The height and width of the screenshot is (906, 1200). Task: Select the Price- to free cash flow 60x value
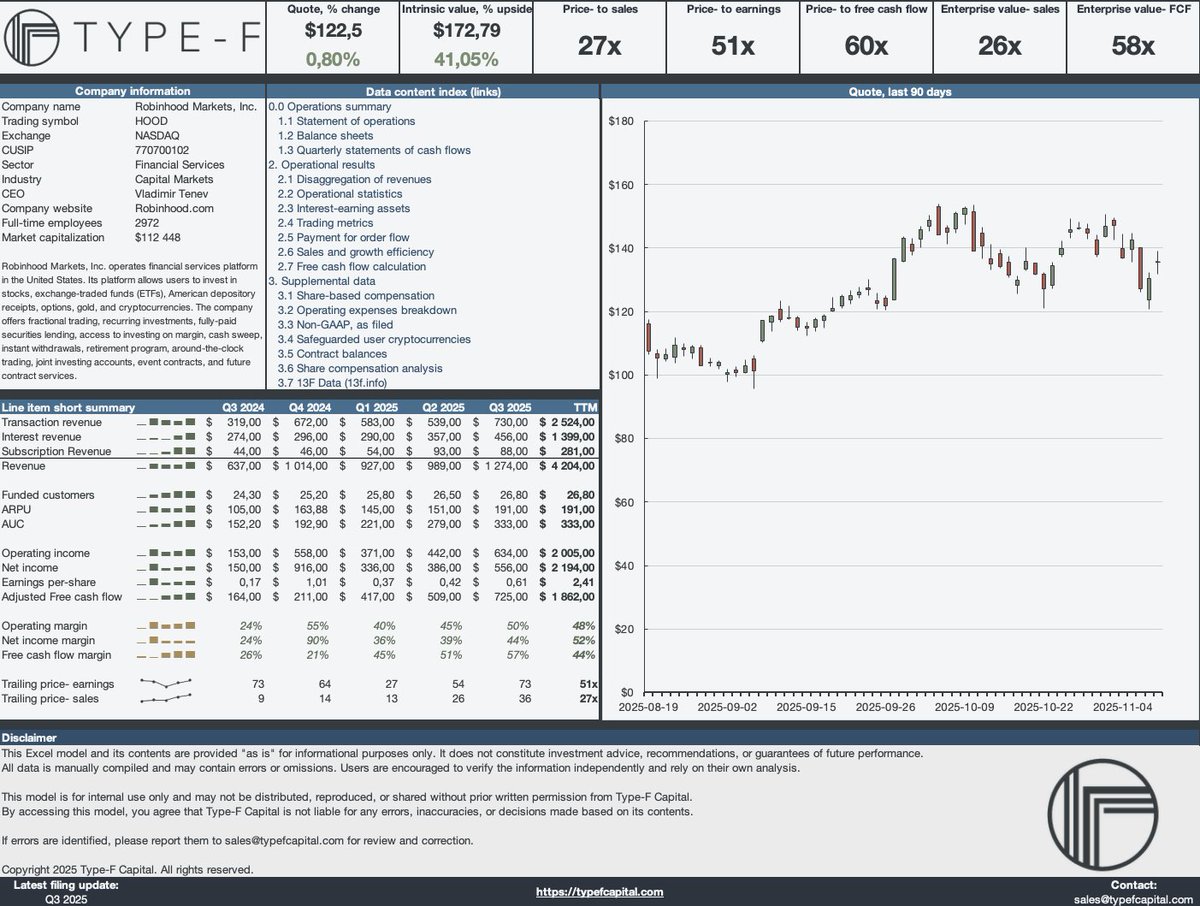pos(866,46)
